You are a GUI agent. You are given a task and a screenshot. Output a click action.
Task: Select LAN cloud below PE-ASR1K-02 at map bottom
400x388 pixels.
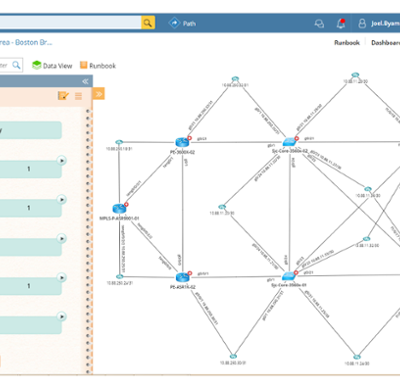233,356
